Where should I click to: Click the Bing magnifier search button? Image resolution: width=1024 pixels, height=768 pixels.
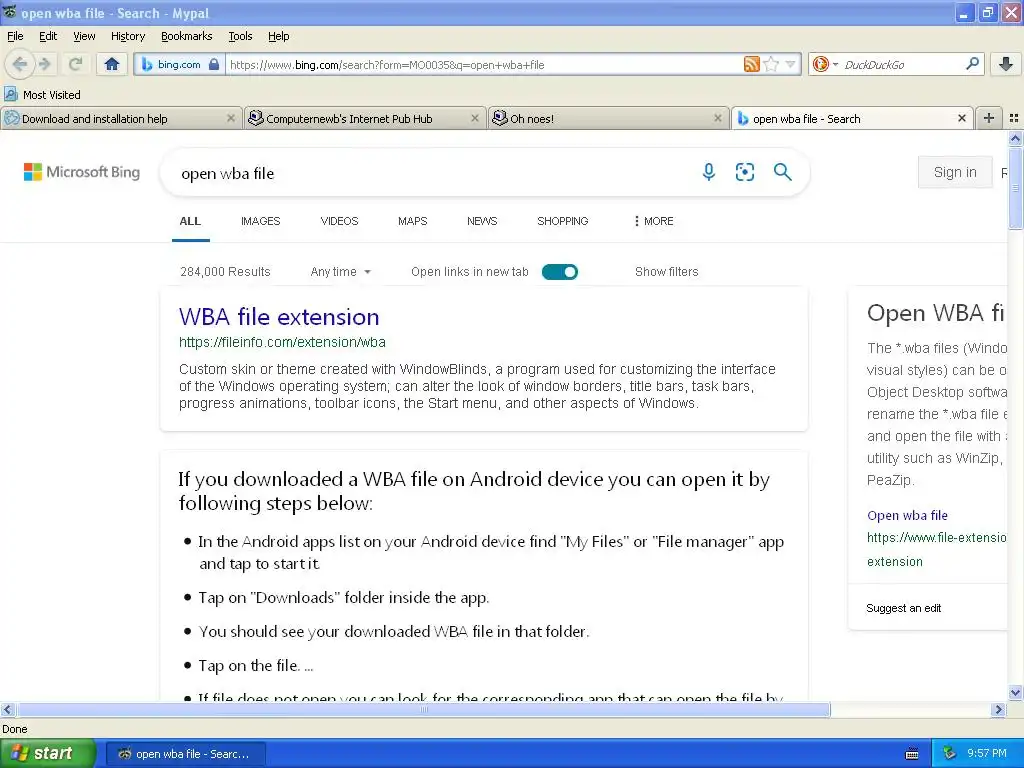[x=782, y=172]
